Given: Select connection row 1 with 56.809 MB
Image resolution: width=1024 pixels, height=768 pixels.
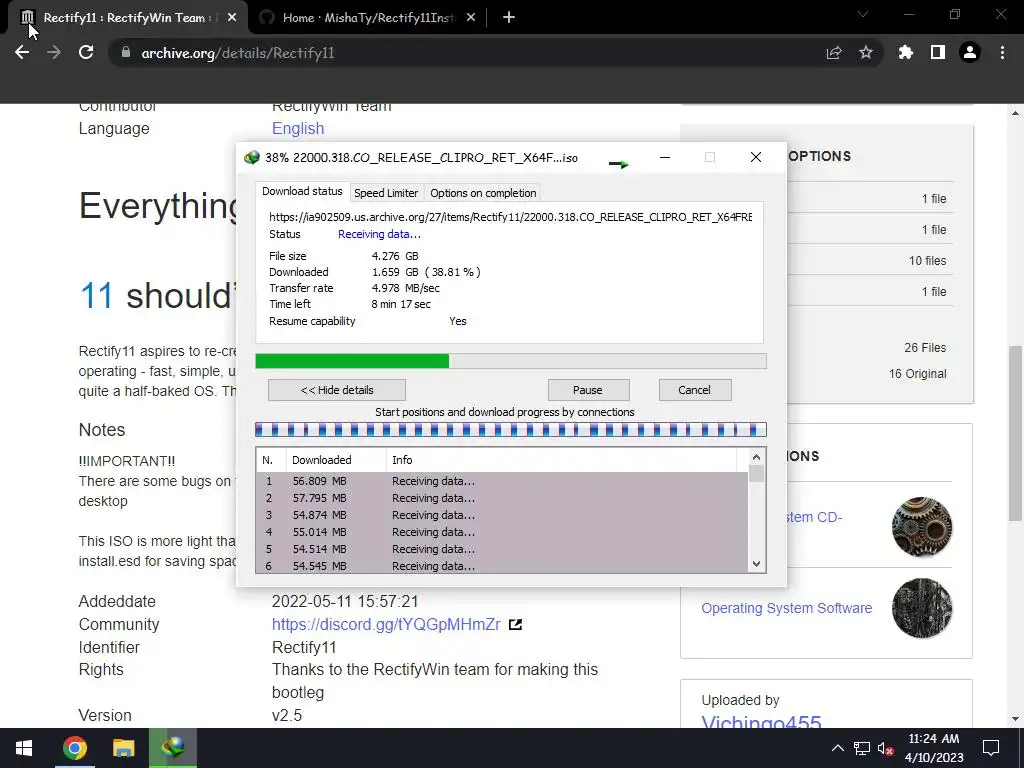Looking at the screenshot, I should click(x=502, y=481).
